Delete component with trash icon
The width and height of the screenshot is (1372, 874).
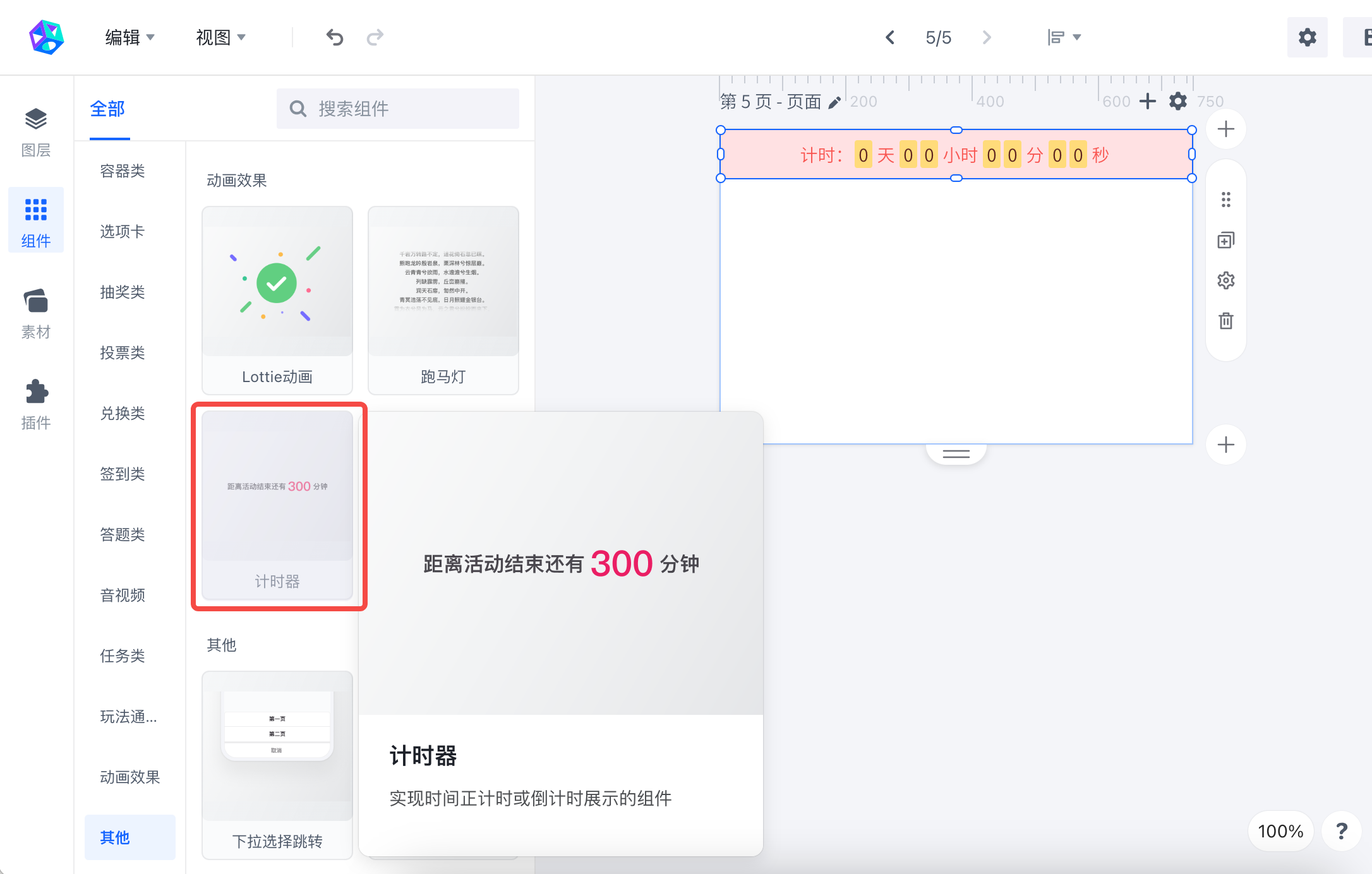(x=1226, y=321)
